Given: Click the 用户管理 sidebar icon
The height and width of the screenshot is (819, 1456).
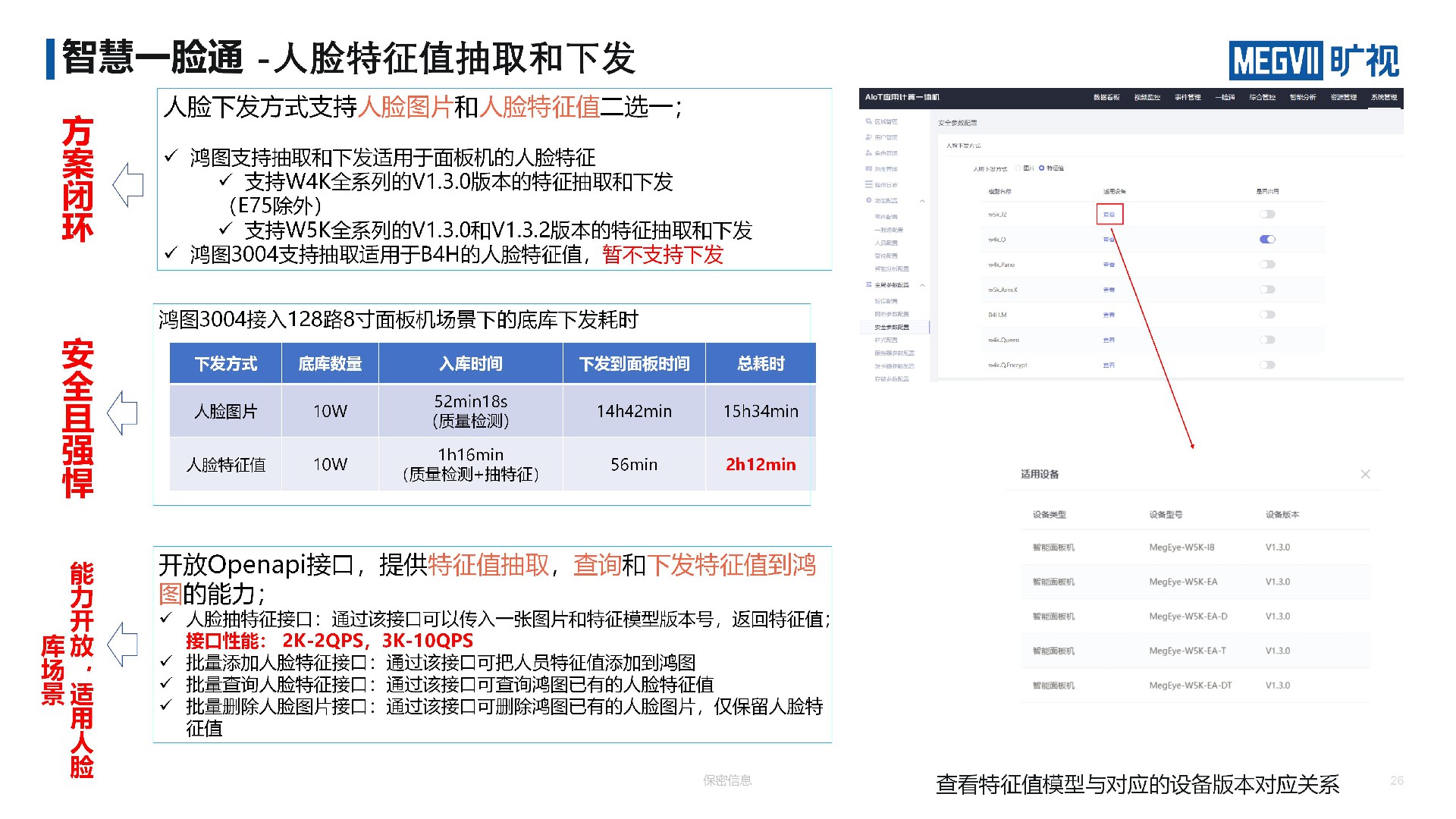Looking at the screenshot, I should [x=869, y=137].
